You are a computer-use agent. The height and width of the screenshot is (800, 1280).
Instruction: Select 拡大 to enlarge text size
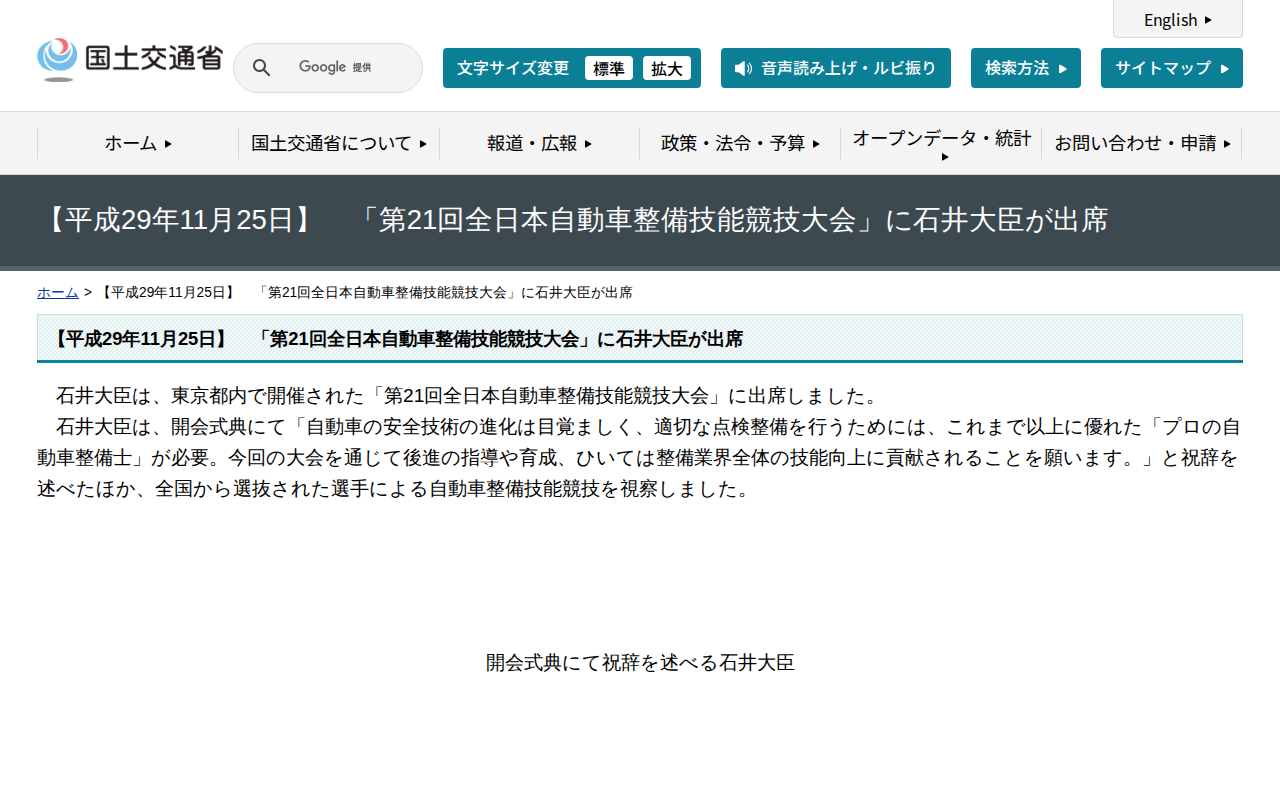[667, 68]
